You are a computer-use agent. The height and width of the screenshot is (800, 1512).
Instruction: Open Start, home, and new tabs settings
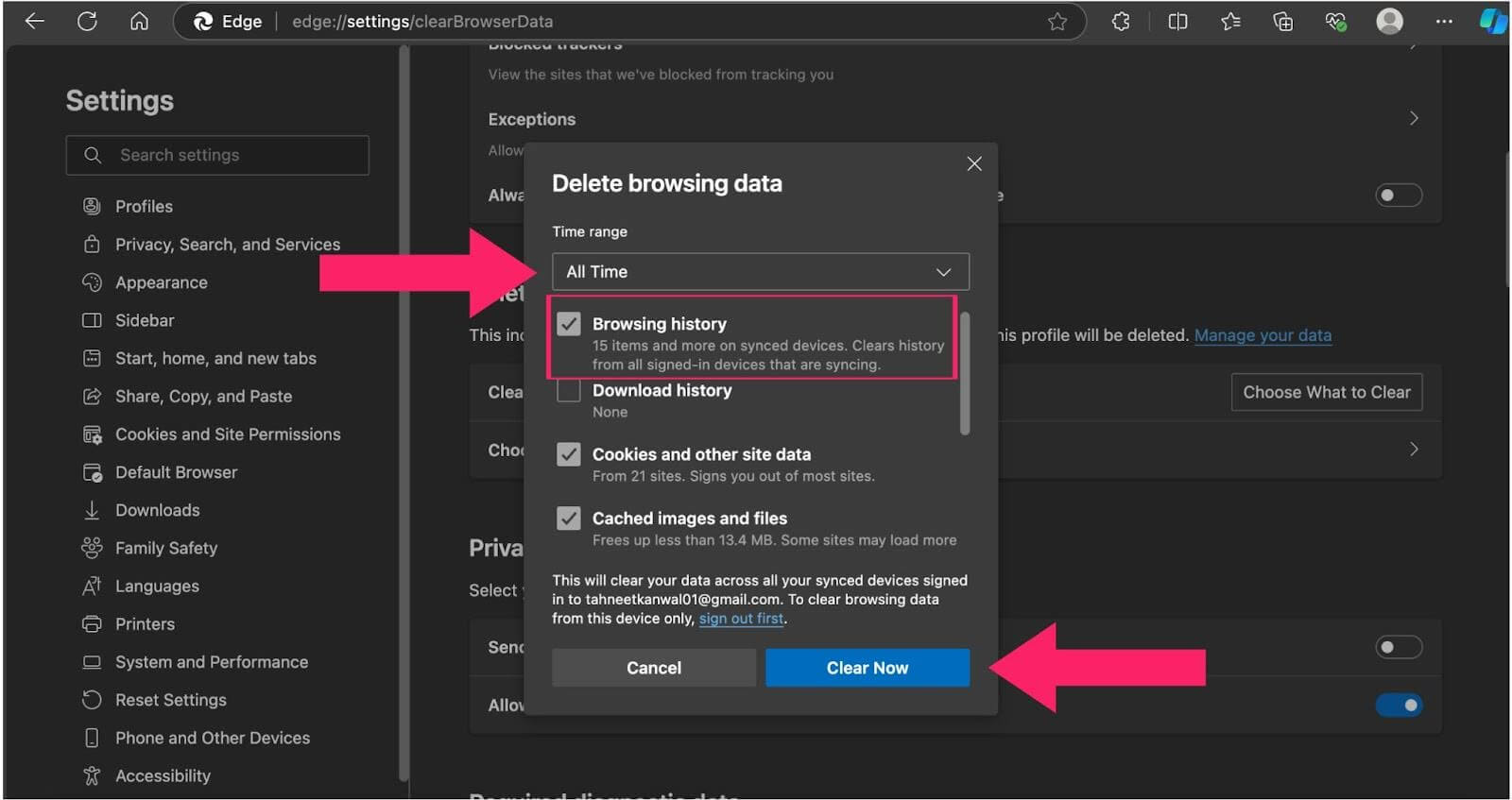click(215, 358)
